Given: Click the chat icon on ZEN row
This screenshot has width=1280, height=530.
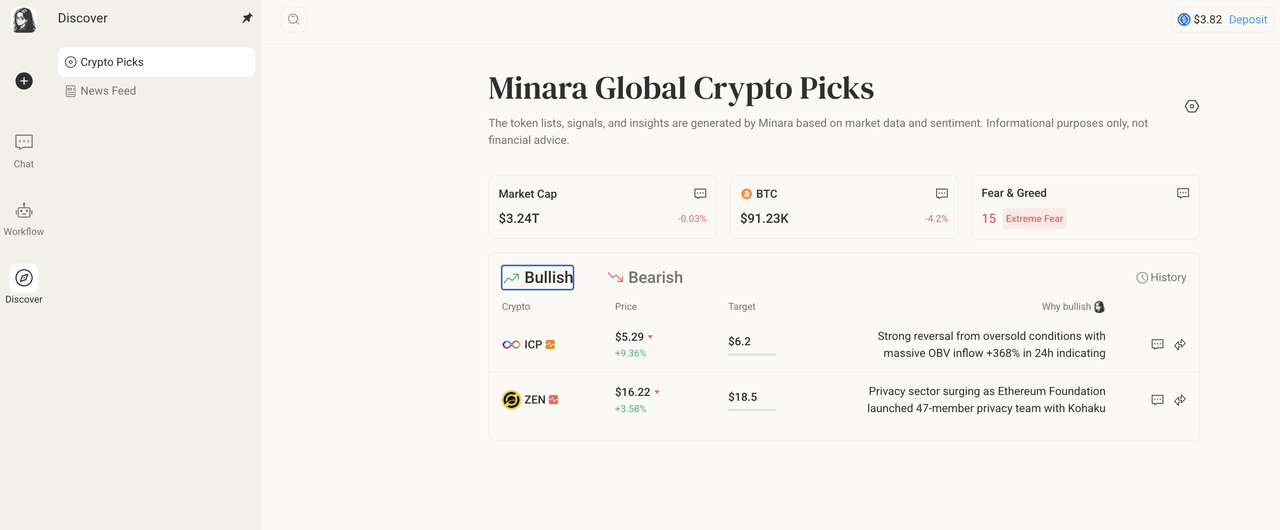Looking at the screenshot, I should point(1157,400).
